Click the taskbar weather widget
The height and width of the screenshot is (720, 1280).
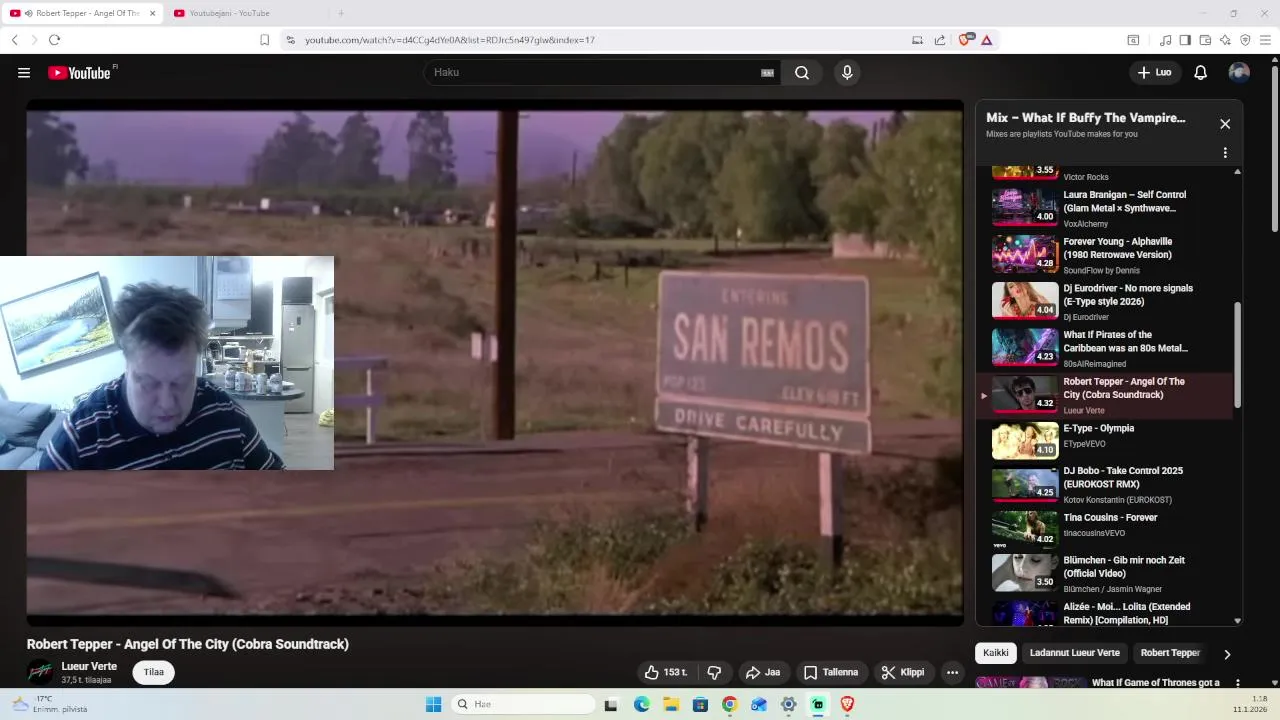(x=48, y=704)
